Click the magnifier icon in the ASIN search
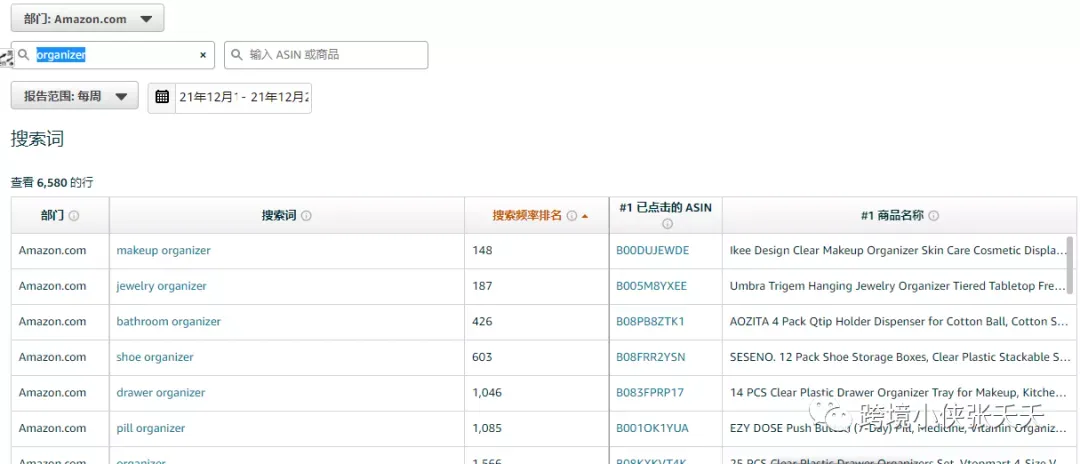 point(237,54)
